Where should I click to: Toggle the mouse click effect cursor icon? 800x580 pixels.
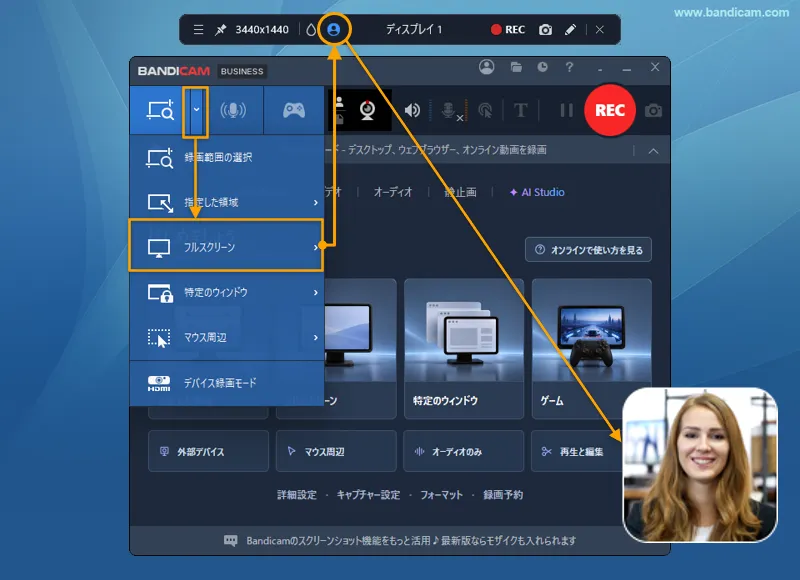(486, 110)
